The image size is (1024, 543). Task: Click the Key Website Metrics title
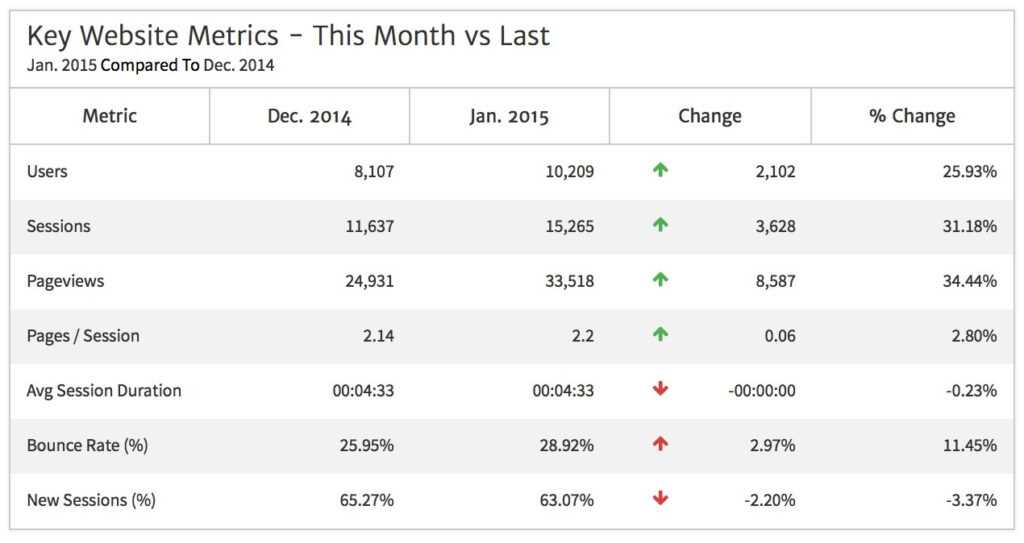pos(288,36)
